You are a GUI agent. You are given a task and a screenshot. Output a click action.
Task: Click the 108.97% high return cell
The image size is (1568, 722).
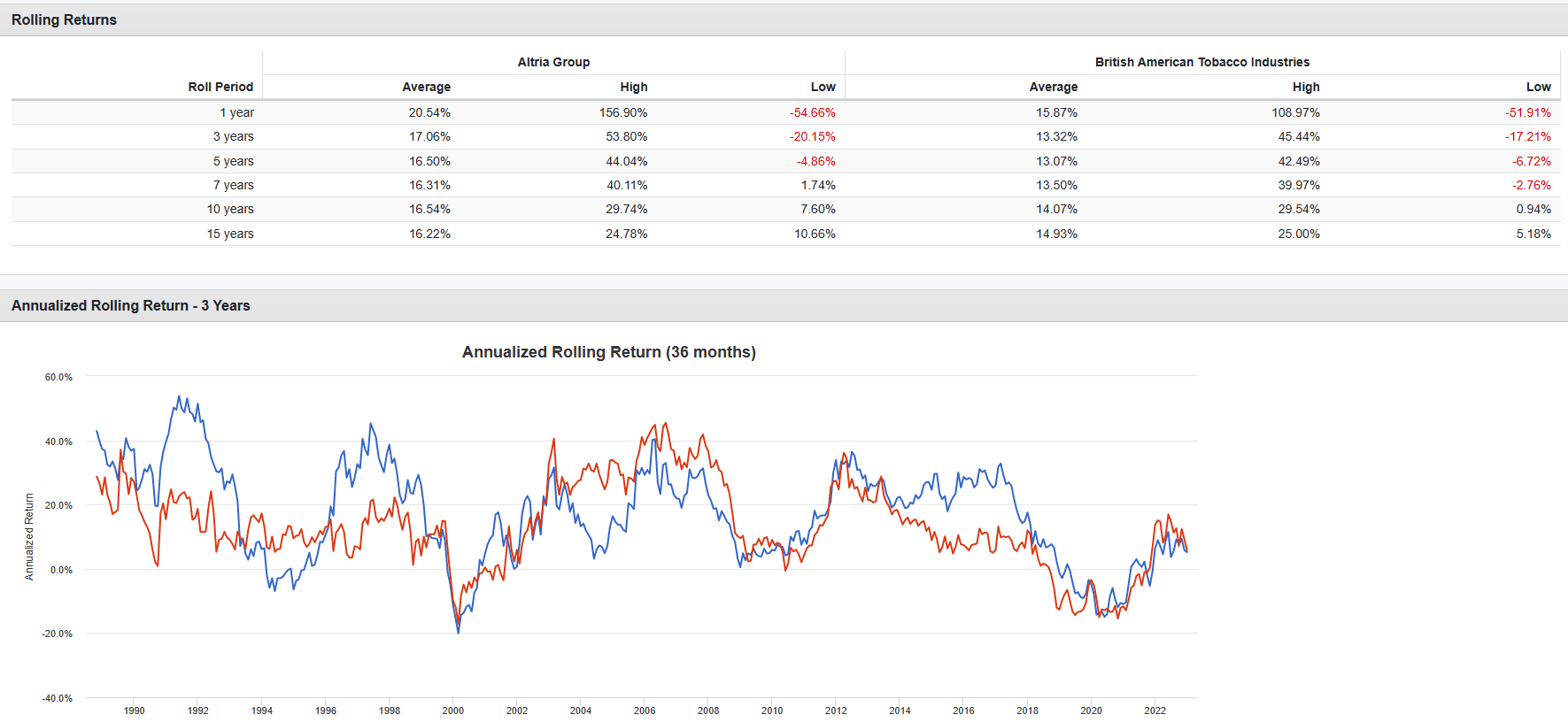pos(1295,112)
